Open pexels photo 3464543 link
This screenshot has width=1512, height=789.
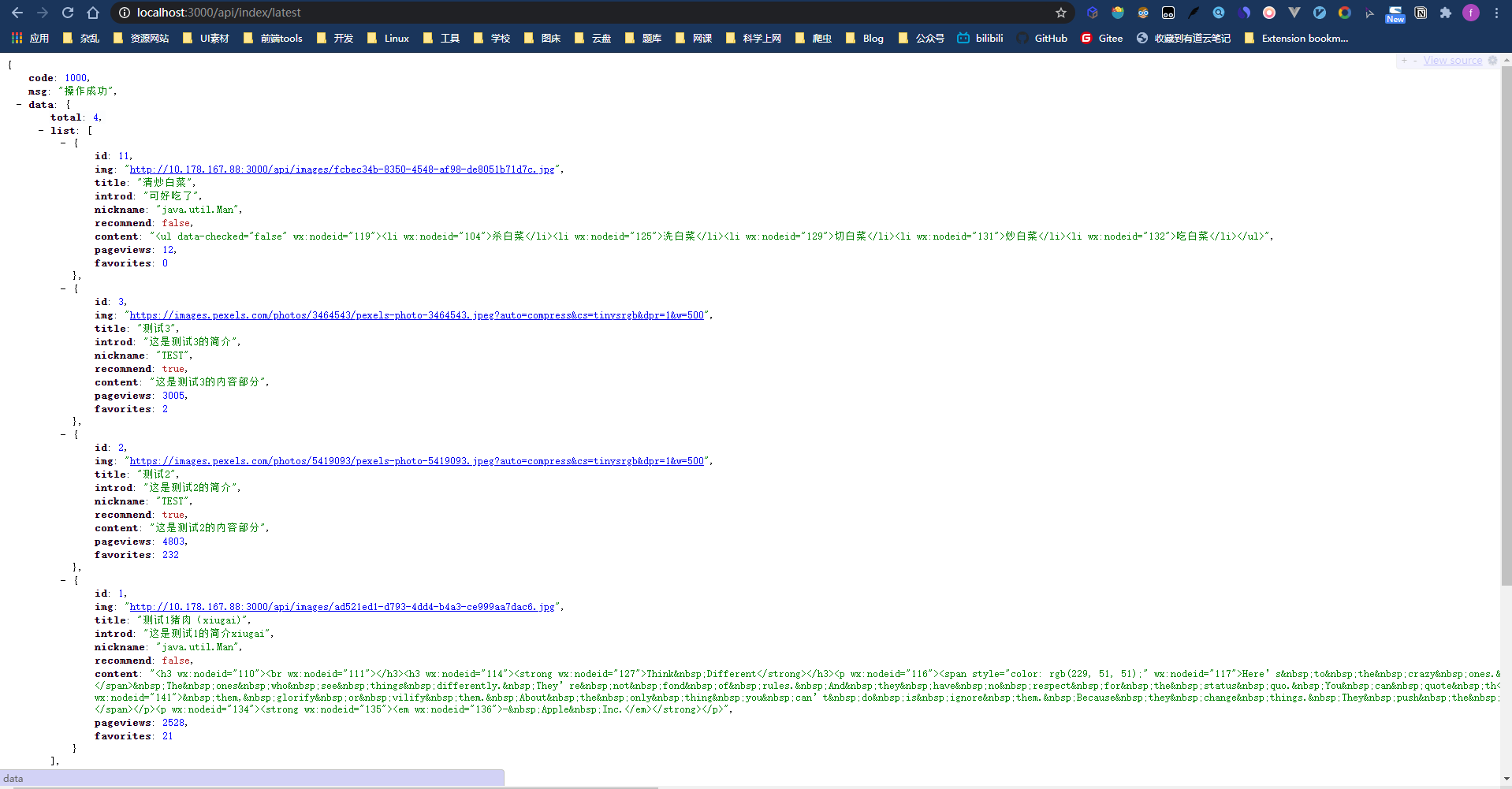tap(417, 315)
